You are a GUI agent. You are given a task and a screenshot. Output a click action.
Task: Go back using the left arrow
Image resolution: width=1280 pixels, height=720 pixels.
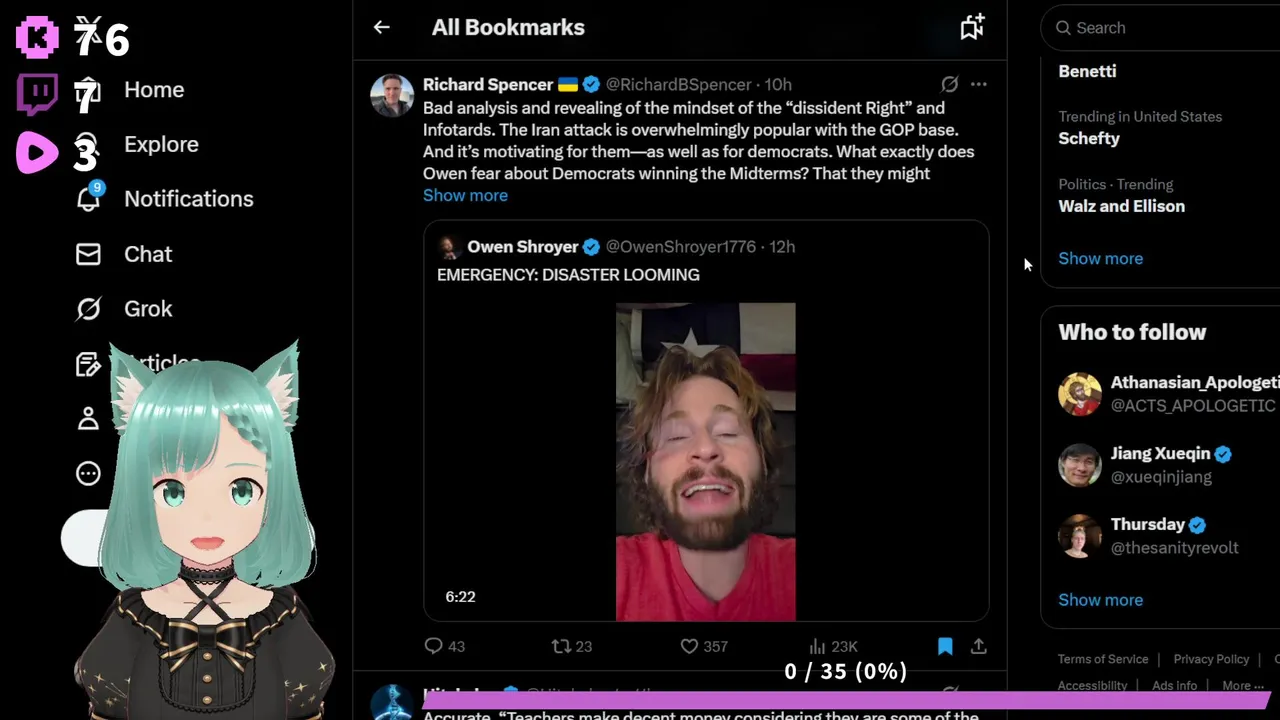coord(381,28)
